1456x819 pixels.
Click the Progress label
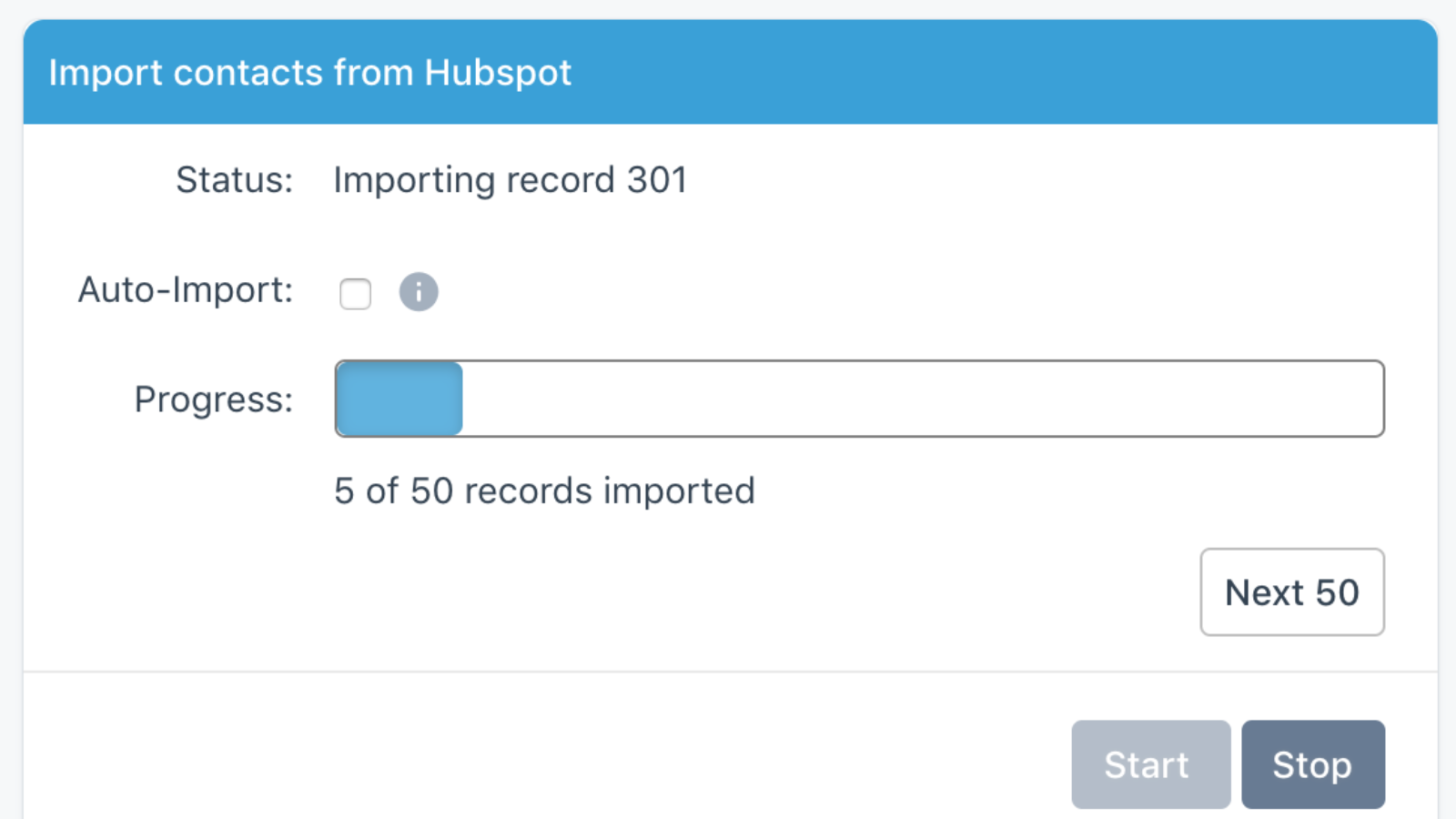pyautogui.click(x=212, y=399)
